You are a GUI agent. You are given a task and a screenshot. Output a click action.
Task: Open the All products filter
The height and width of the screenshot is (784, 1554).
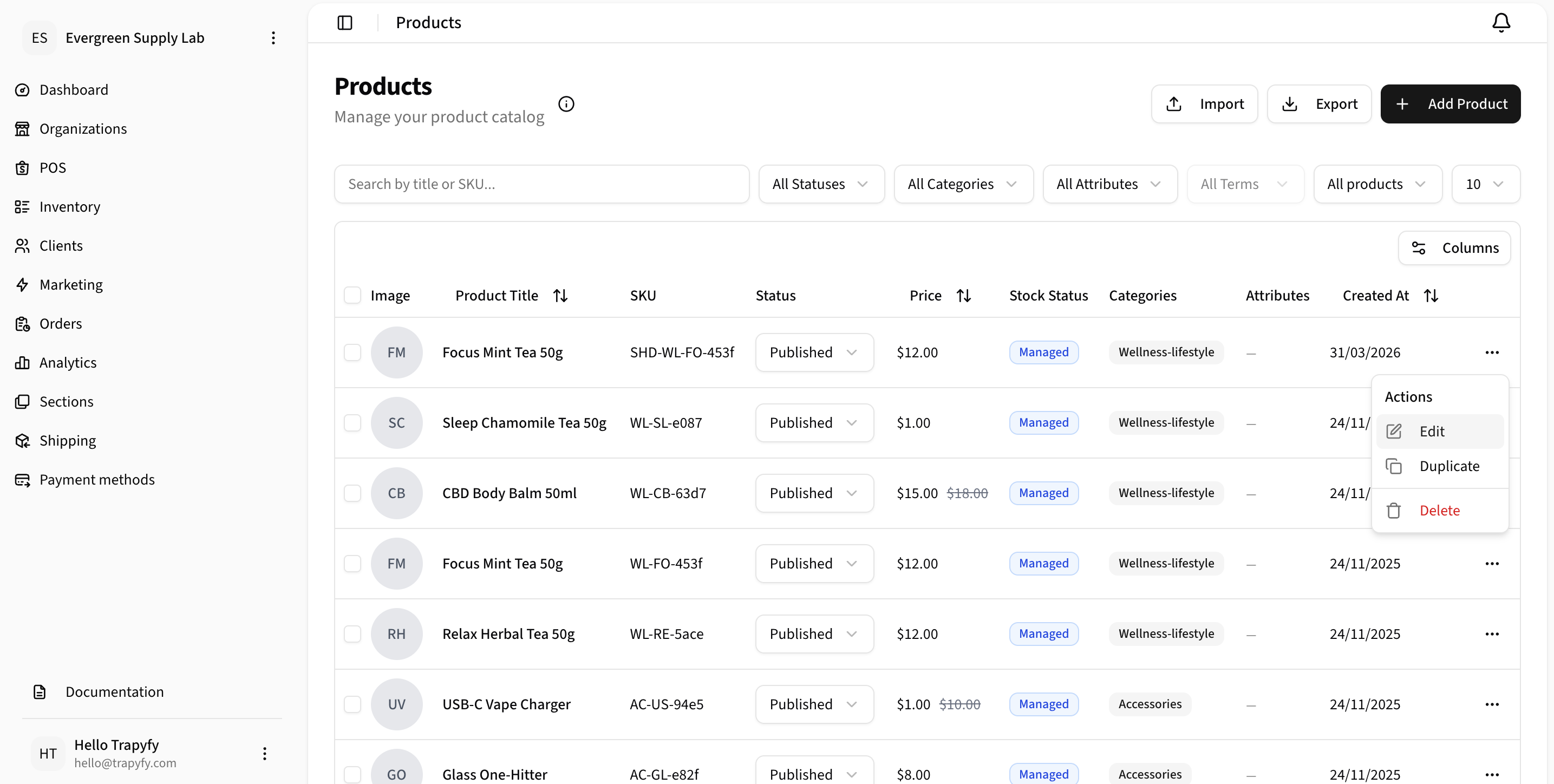1377,184
